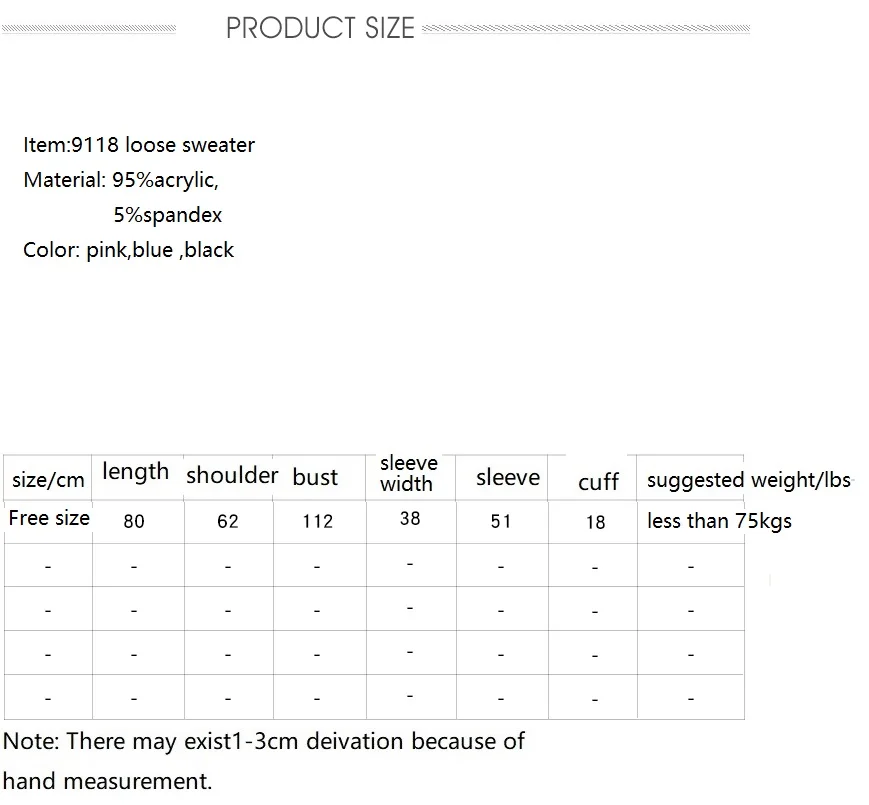869x805 pixels.
Task: Click the hand measurement note text
Action: [x=108, y=782]
